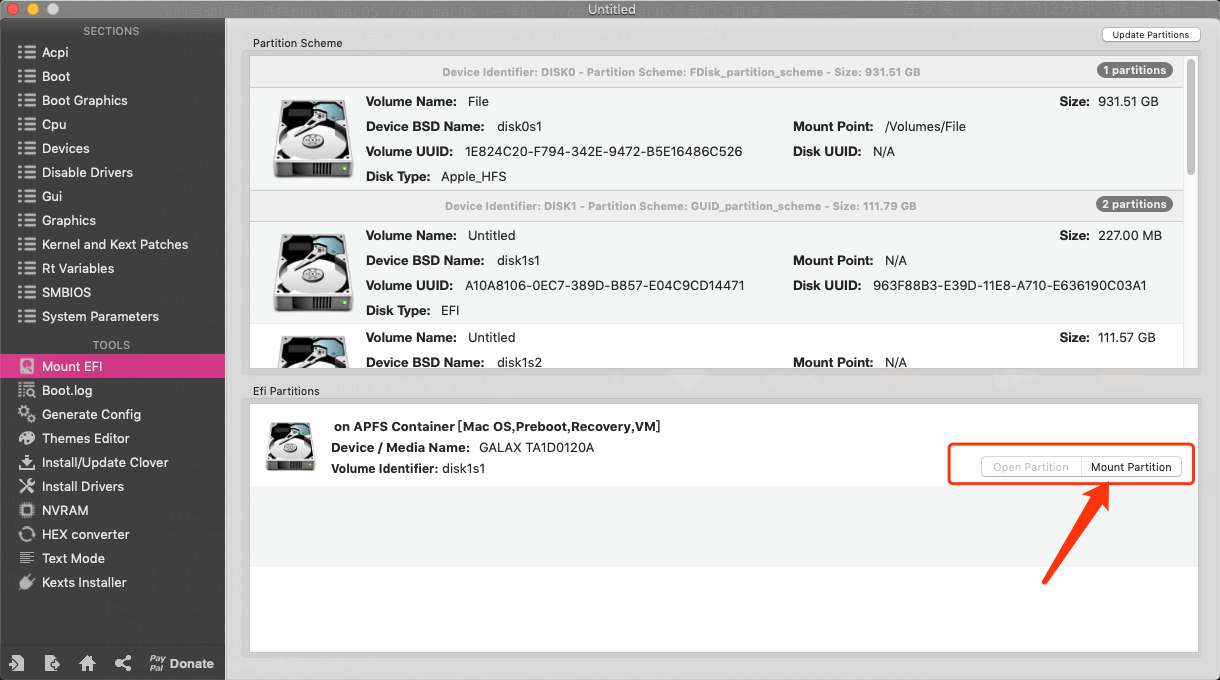This screenshot has width=1220, height=680.
Task: Click disk UUID 963F88B3-E39D-11E8-A710-E636190C03A1
Action: tap(1009, 285)
